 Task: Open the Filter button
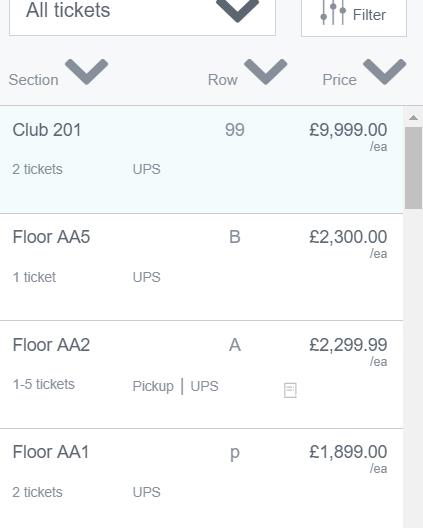click(x=354, y=17)
